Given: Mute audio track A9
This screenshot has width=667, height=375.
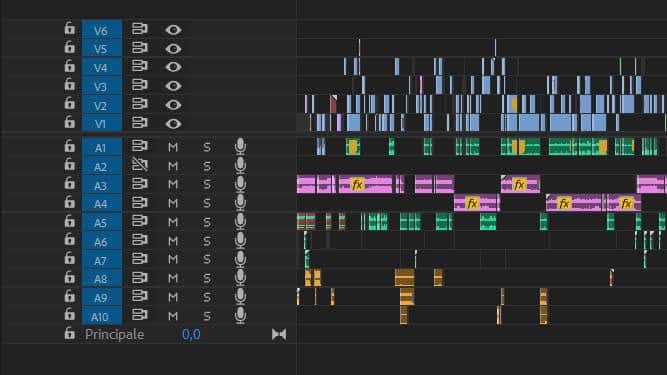Looking at the screenshot, I should click(x=173, y=297).
